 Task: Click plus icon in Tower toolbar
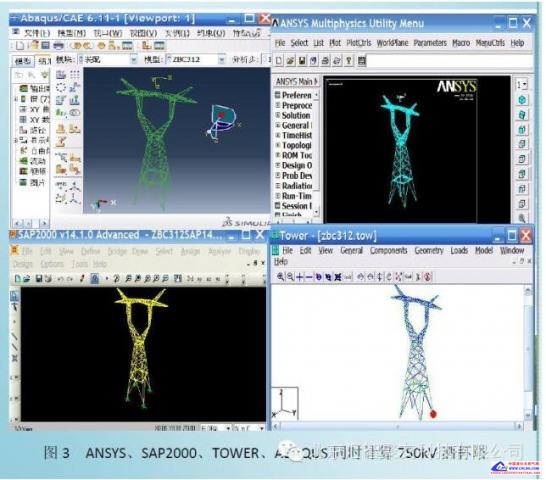click(299, 277)
